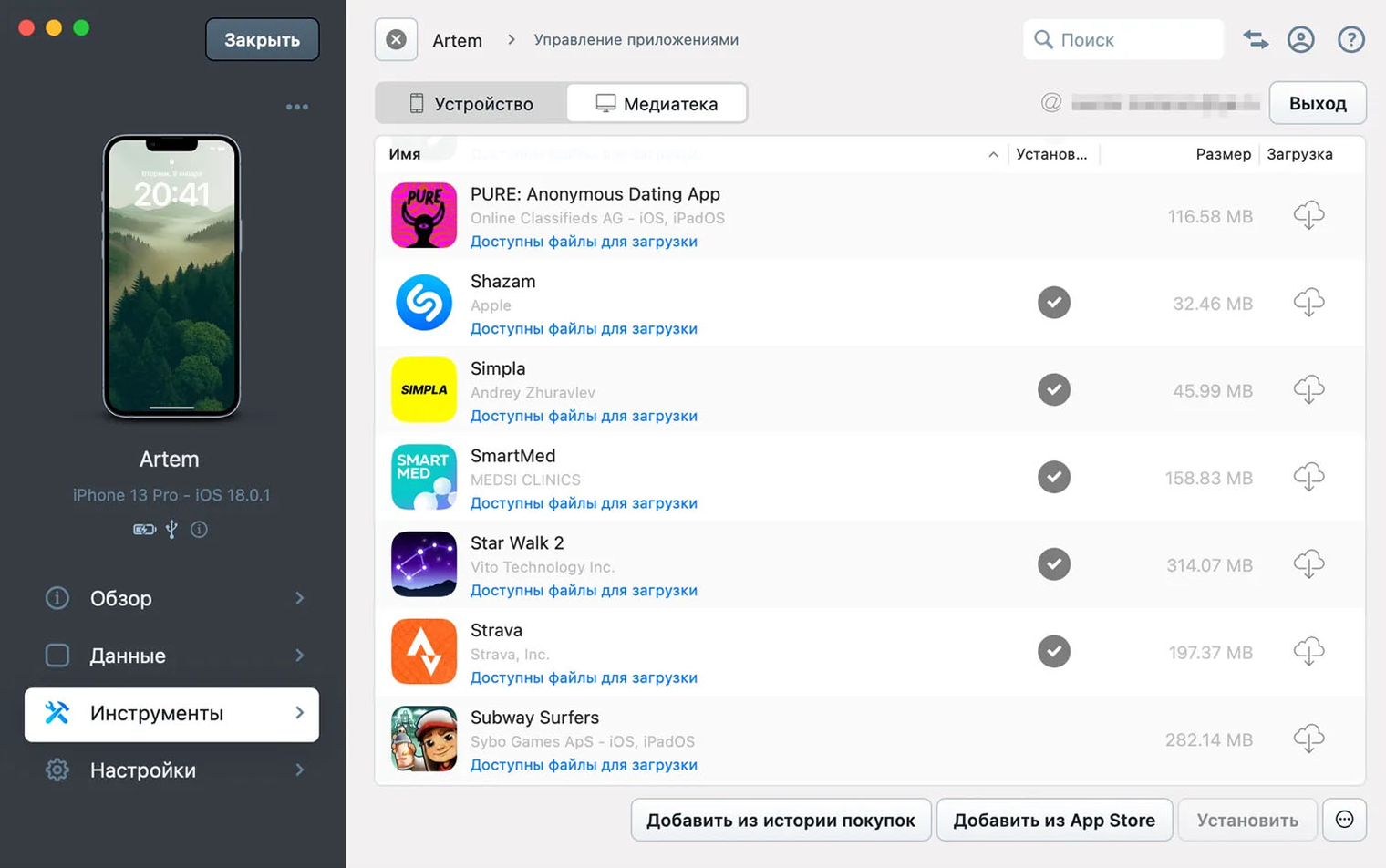The width and height of the screenshot is (1386, 868).
Task: Click Strava's cloud download icon
Action: pos(1308,652)
